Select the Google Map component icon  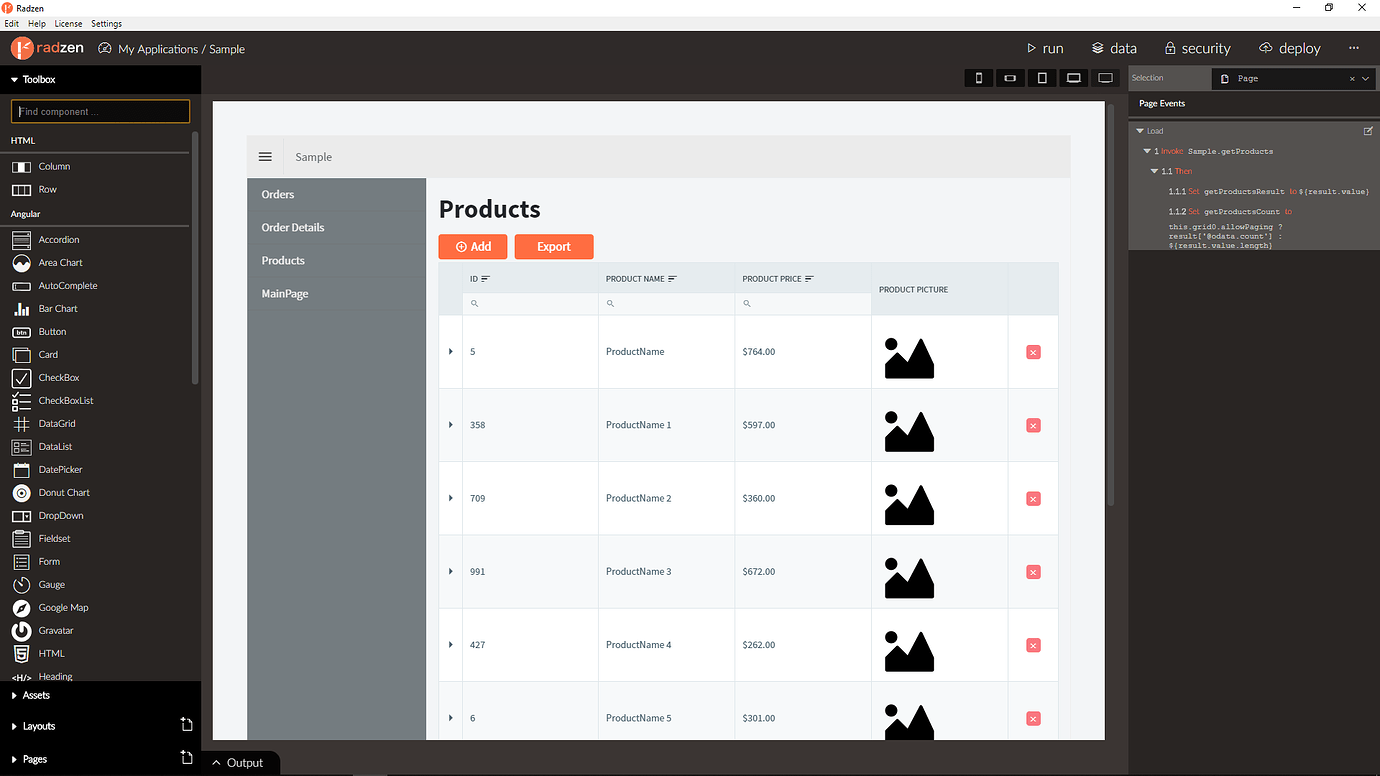point(21,608)
